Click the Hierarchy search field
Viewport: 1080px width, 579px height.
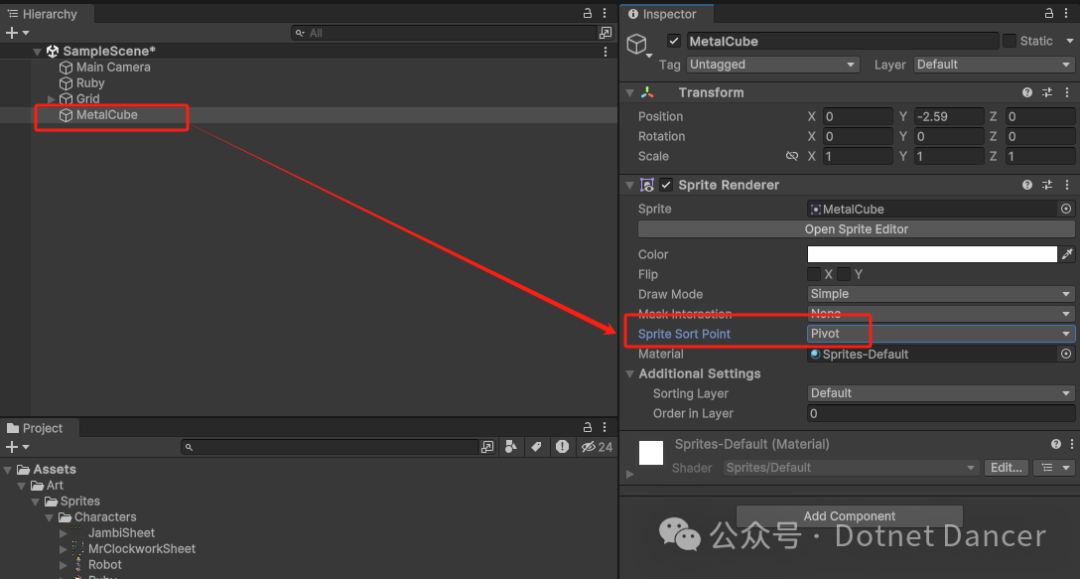[444, 32]
